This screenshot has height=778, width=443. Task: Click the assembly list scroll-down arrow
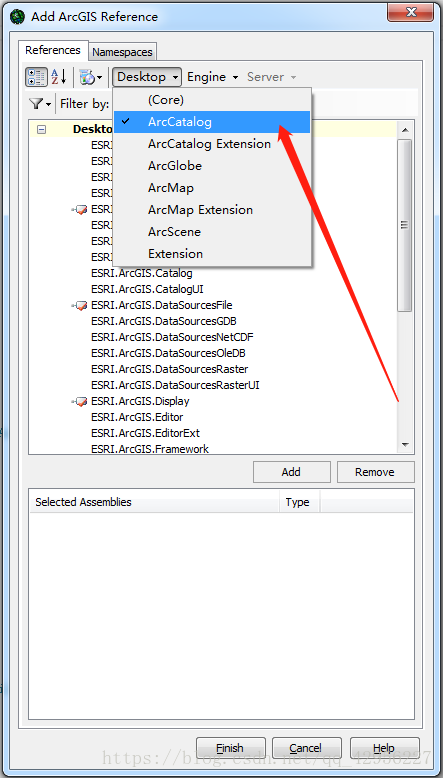coord(405,445)
